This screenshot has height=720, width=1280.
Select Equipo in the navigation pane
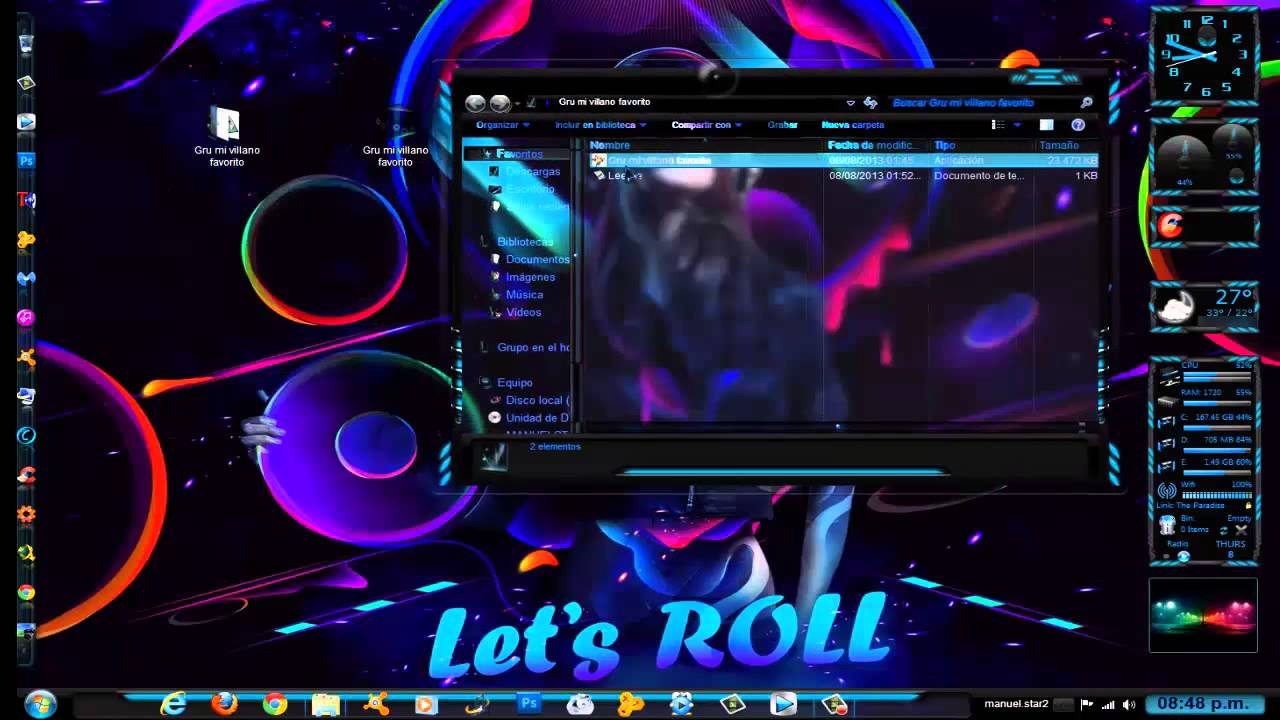point(514,383)
